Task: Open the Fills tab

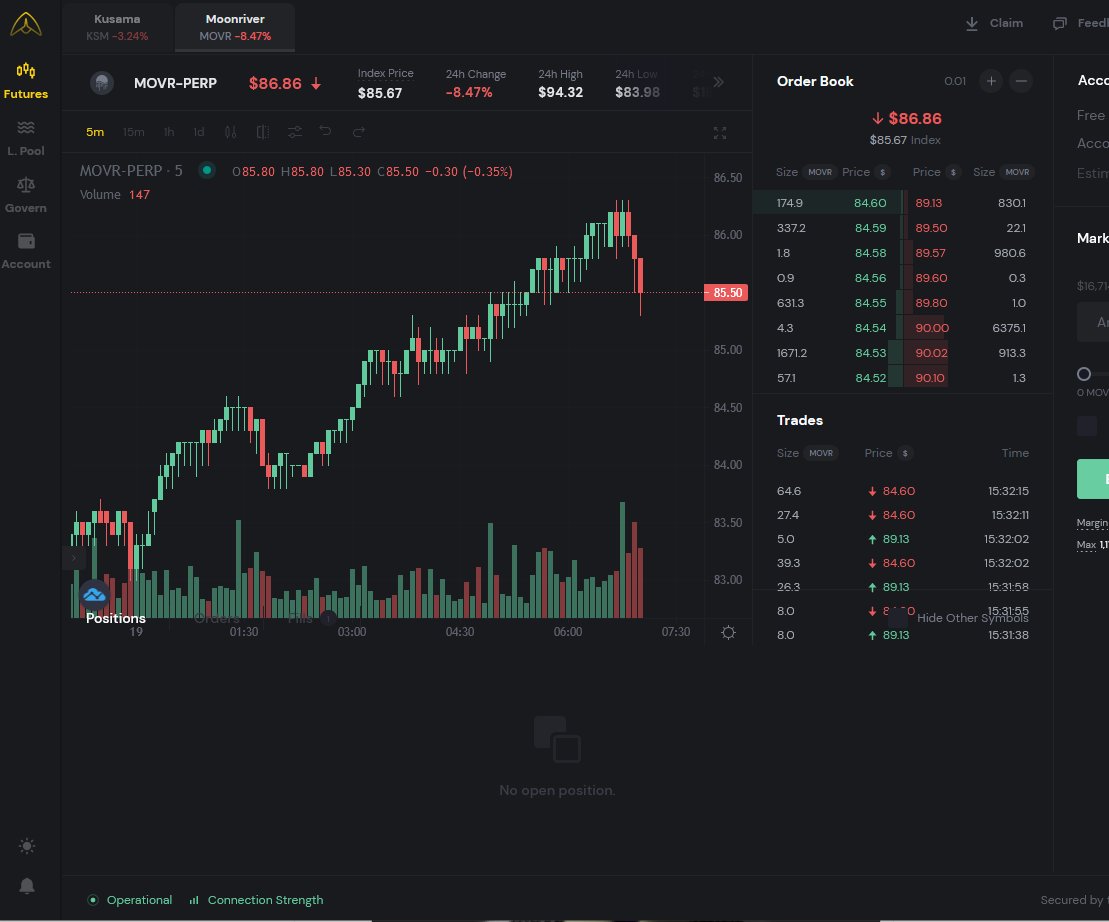Action: (300, 619)
